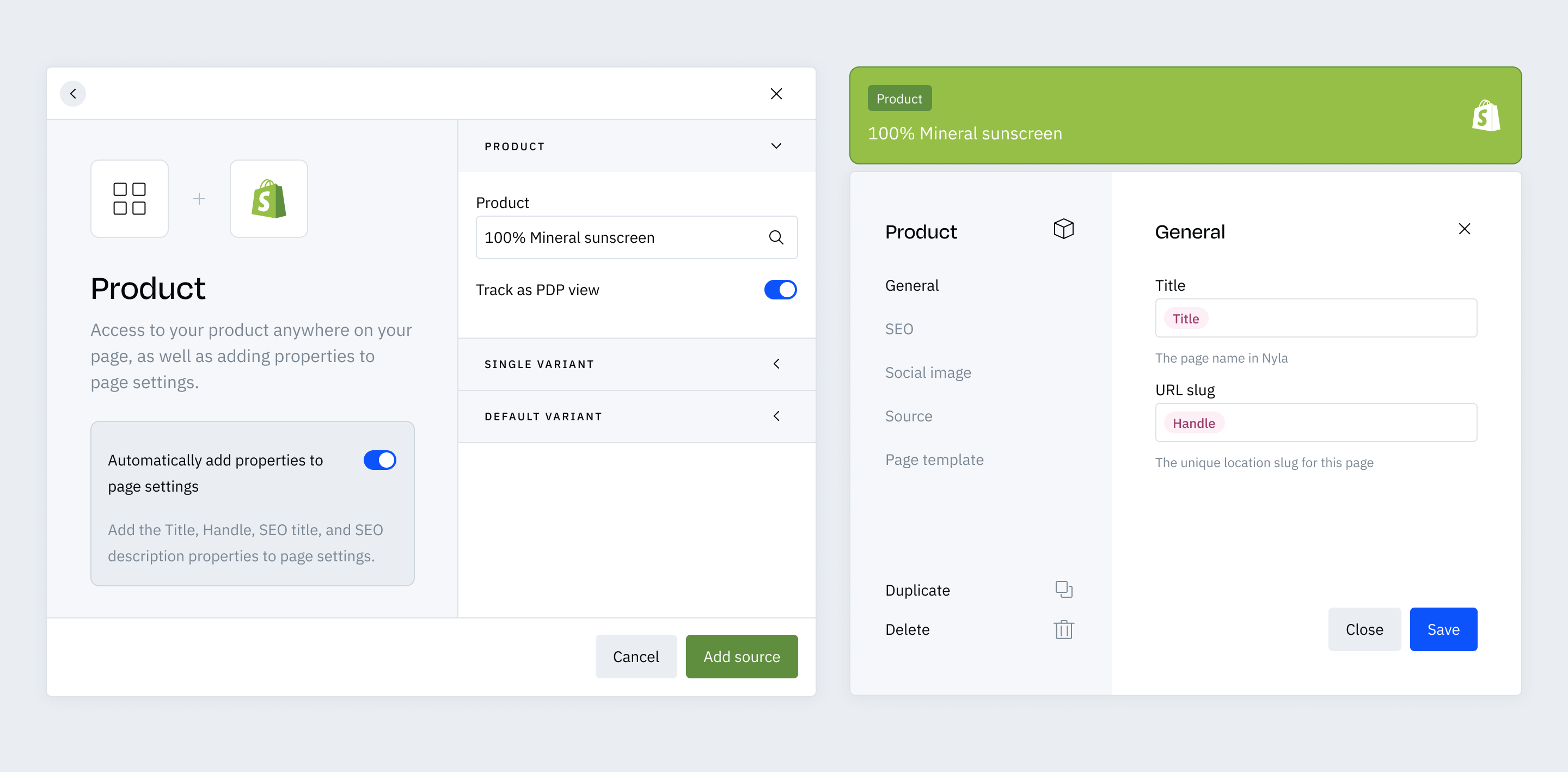Click the Shopify icon in green header
The width and height of the screenshot is (1568, 772).
click(1485, 116)
